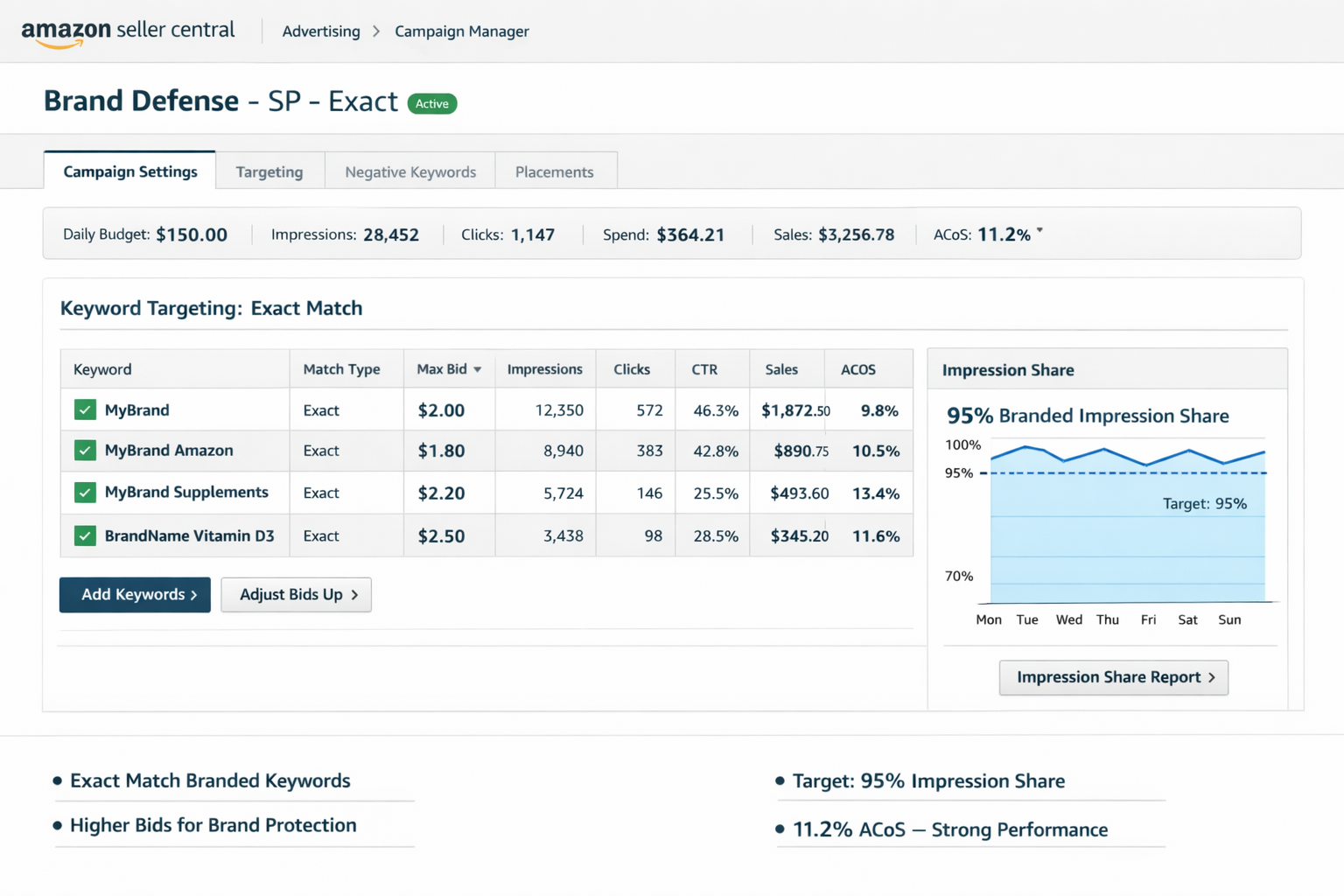
Task: Open the Placements tab
Action: [556, 171]
